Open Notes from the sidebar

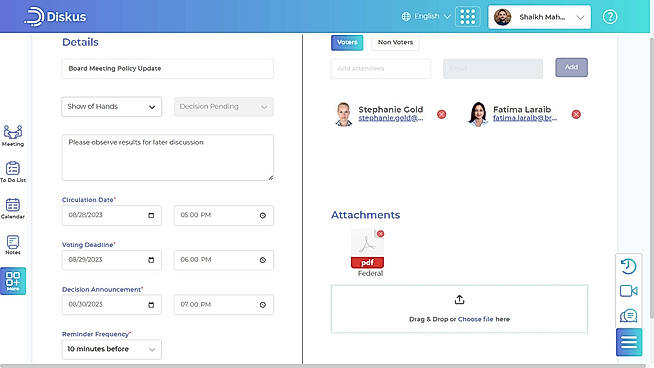13,245
